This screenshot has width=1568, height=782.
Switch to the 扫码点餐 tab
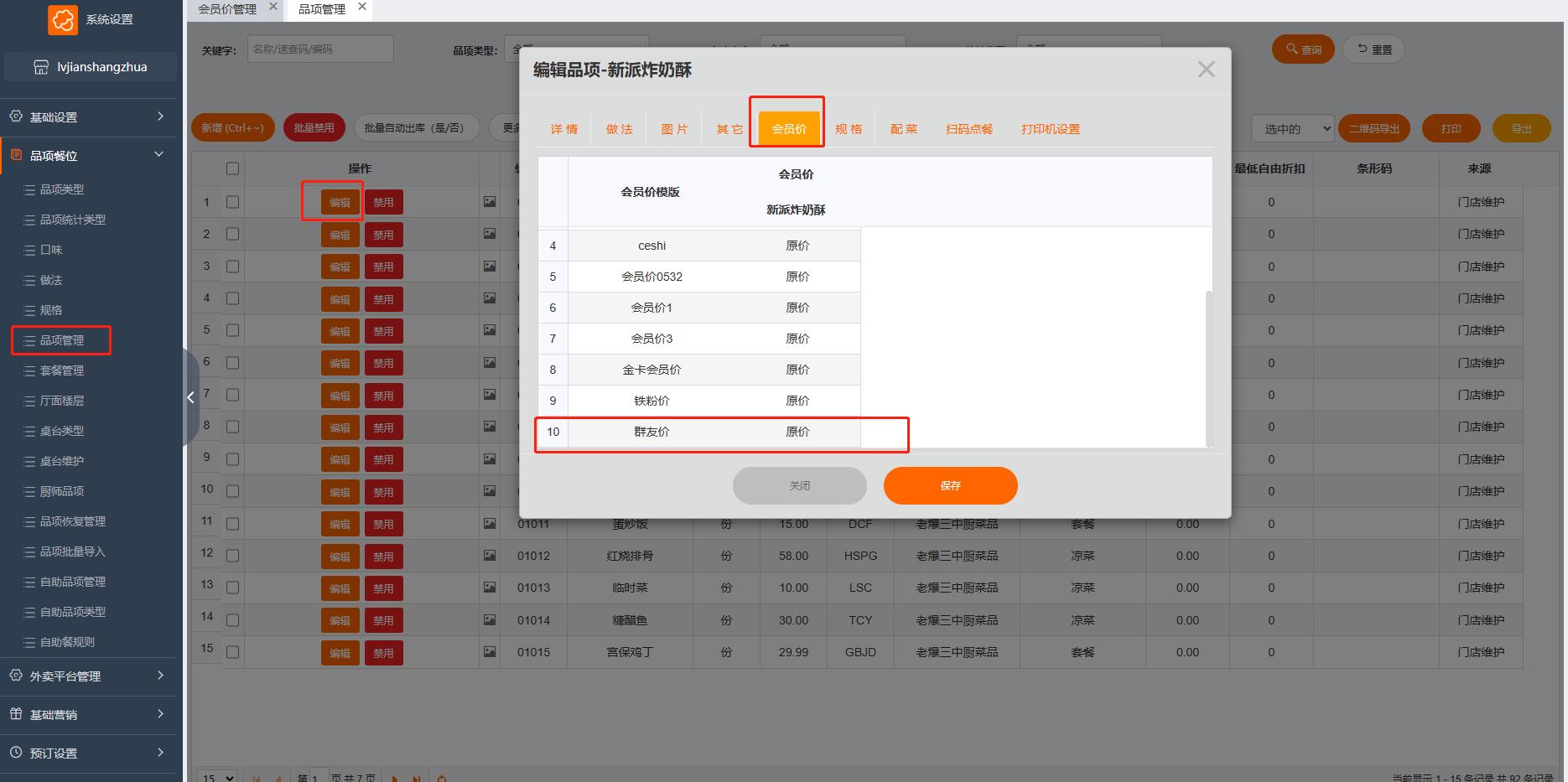pos(969,129)
